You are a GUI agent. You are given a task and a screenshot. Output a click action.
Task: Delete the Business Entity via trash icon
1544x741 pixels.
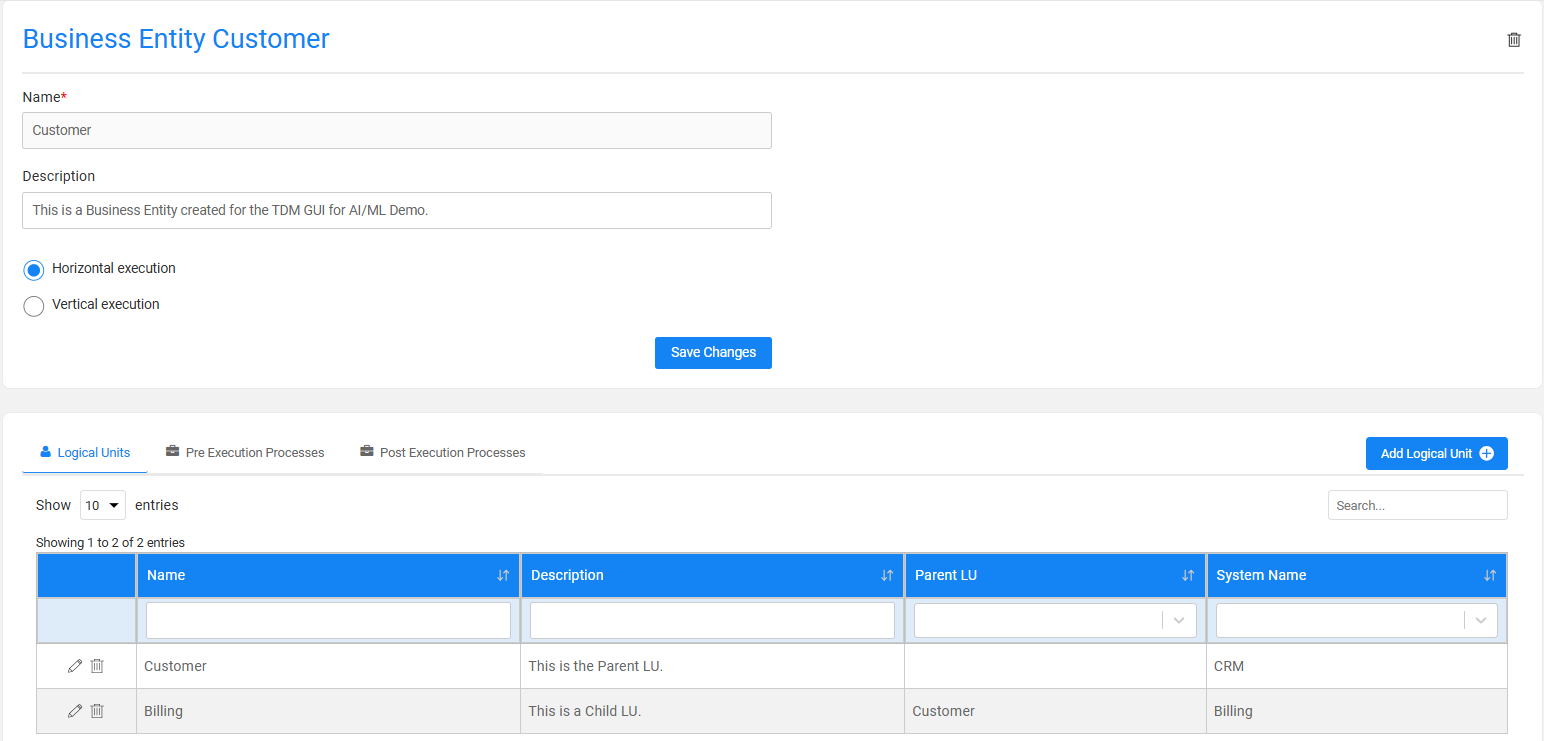coord(1514,40)
